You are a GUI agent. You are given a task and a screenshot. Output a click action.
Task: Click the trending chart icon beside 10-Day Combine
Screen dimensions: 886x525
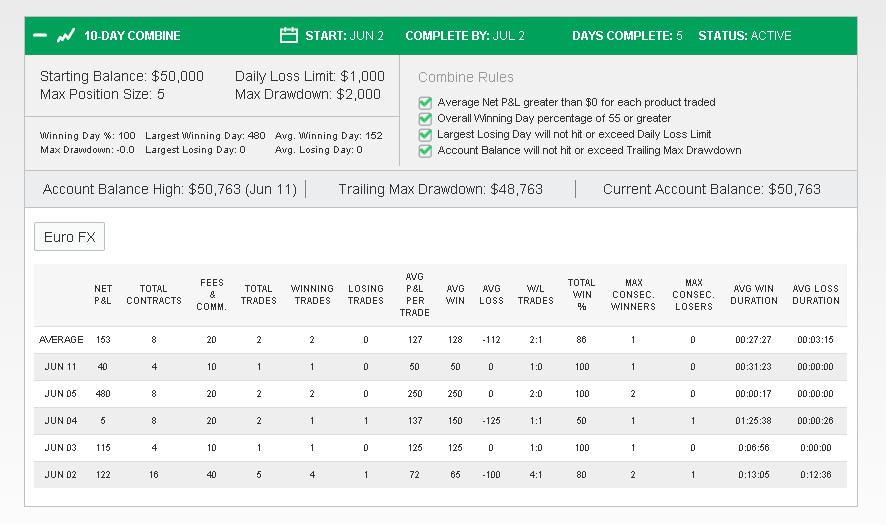pos(66,36)
